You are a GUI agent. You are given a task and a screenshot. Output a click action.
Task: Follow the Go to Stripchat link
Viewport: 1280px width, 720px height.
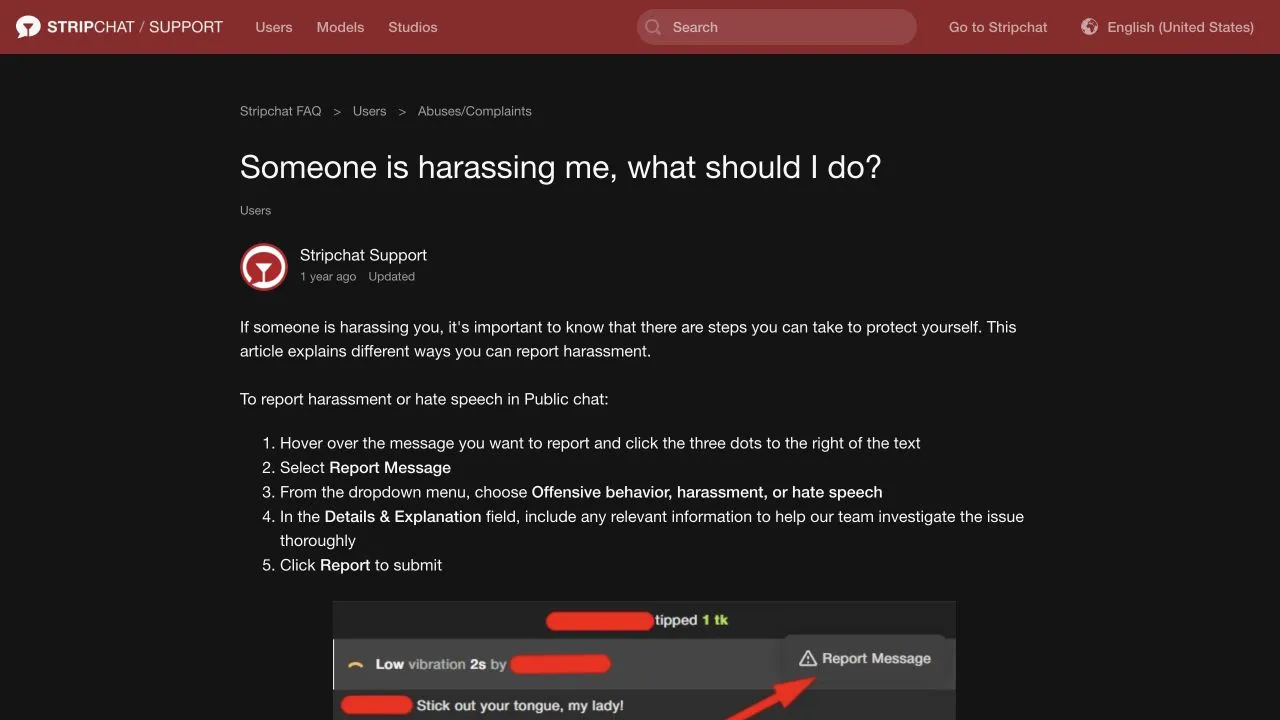point(998,27)
